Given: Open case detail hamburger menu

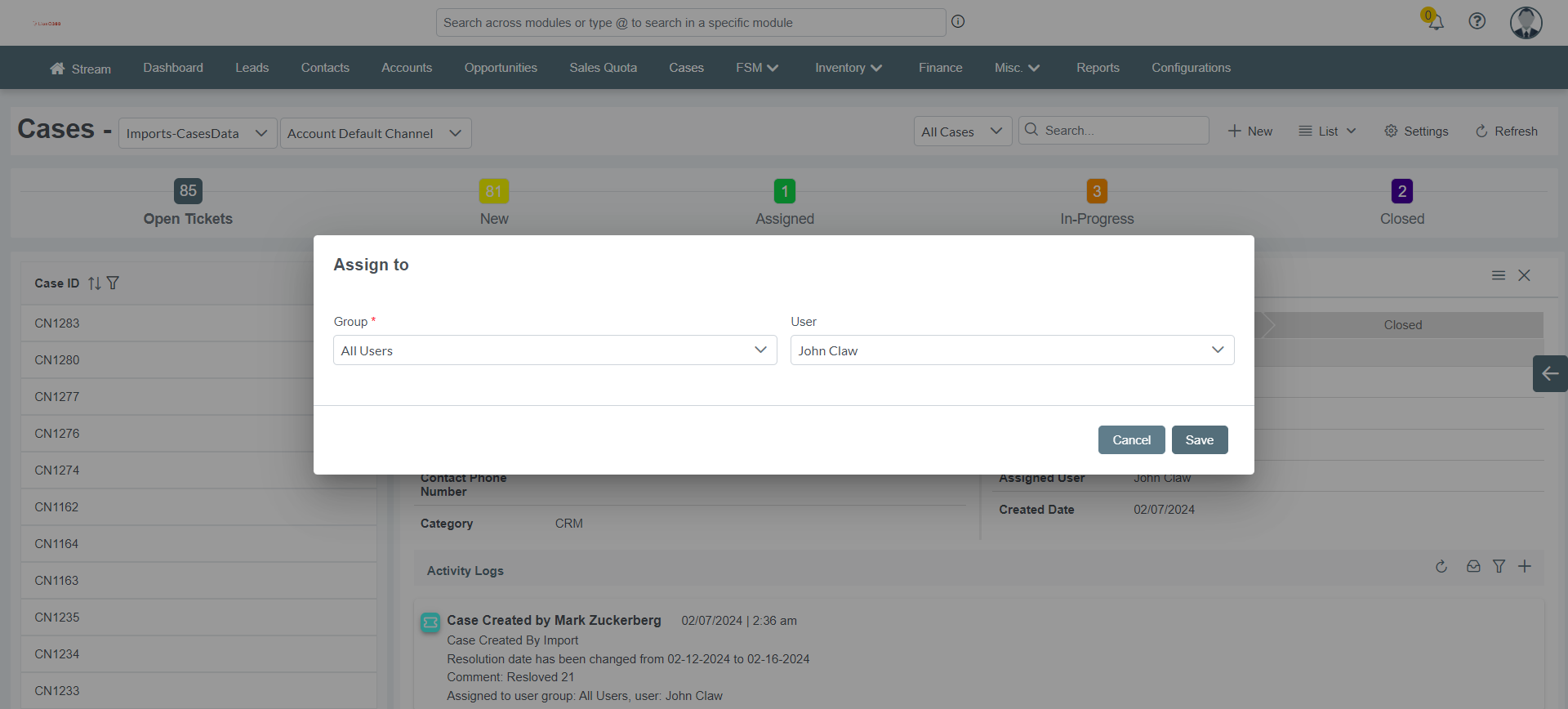Looking at the screenshot, I should (1499, 275).
